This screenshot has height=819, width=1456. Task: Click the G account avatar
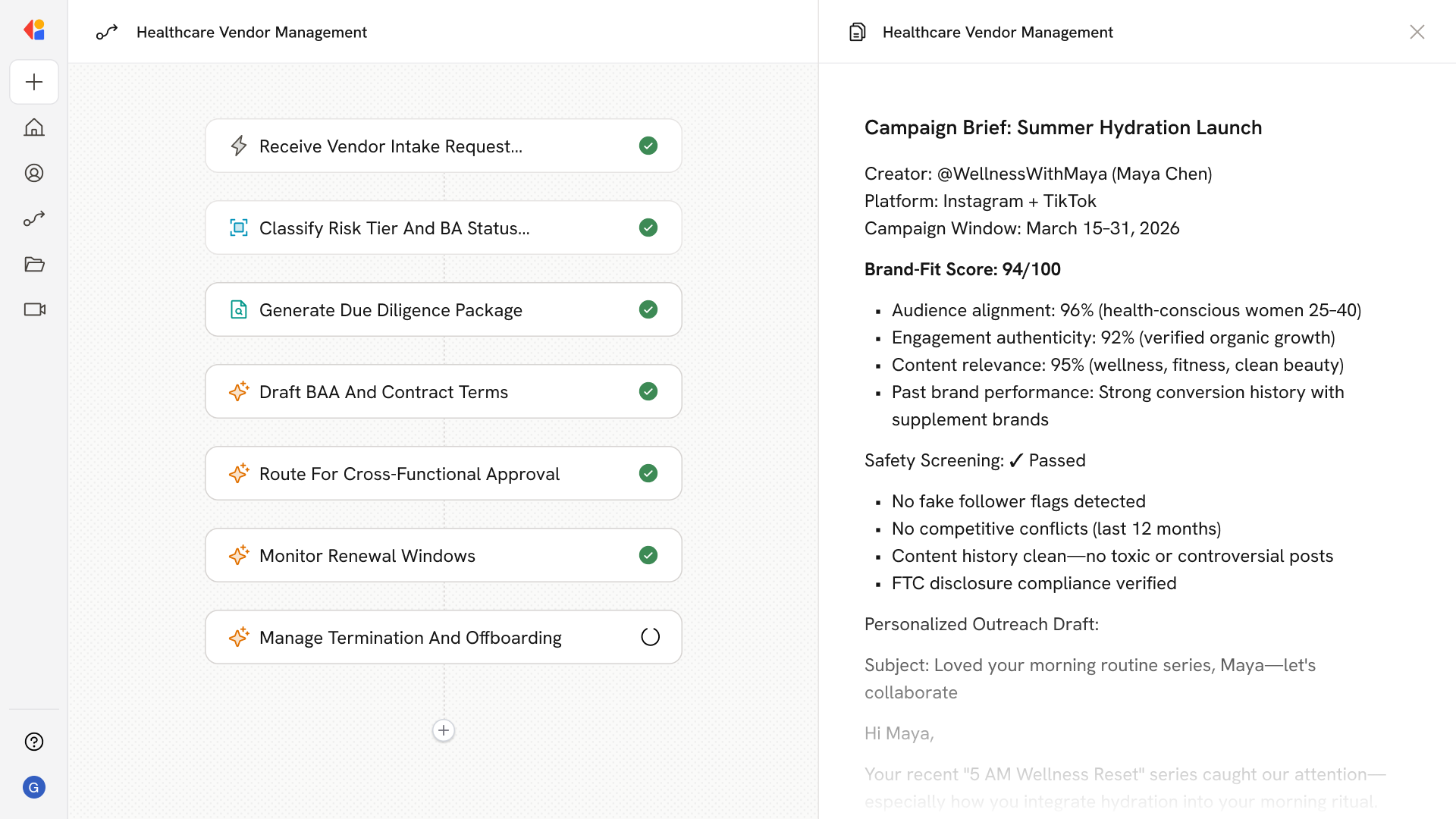pyautogui.click(x=34, y=787)
